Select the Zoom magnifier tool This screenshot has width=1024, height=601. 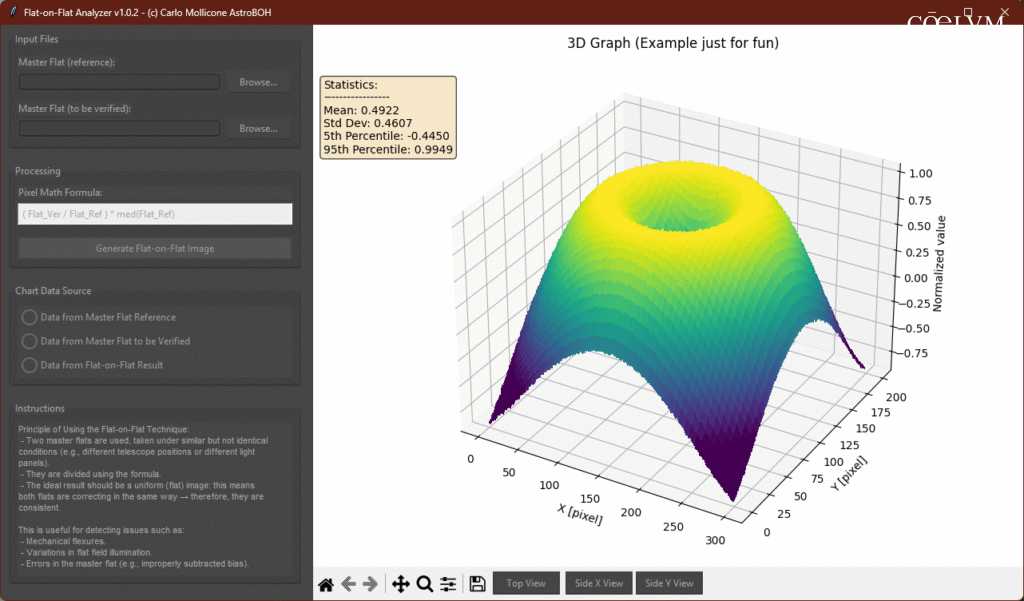(424, 584)
